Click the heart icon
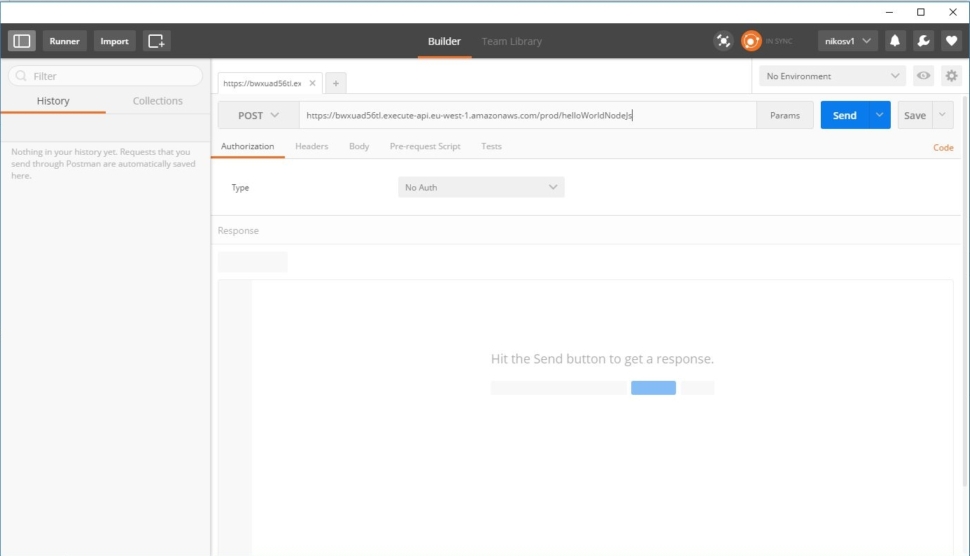The height and width of the screenshot is (556, 970). coord(951,41)
